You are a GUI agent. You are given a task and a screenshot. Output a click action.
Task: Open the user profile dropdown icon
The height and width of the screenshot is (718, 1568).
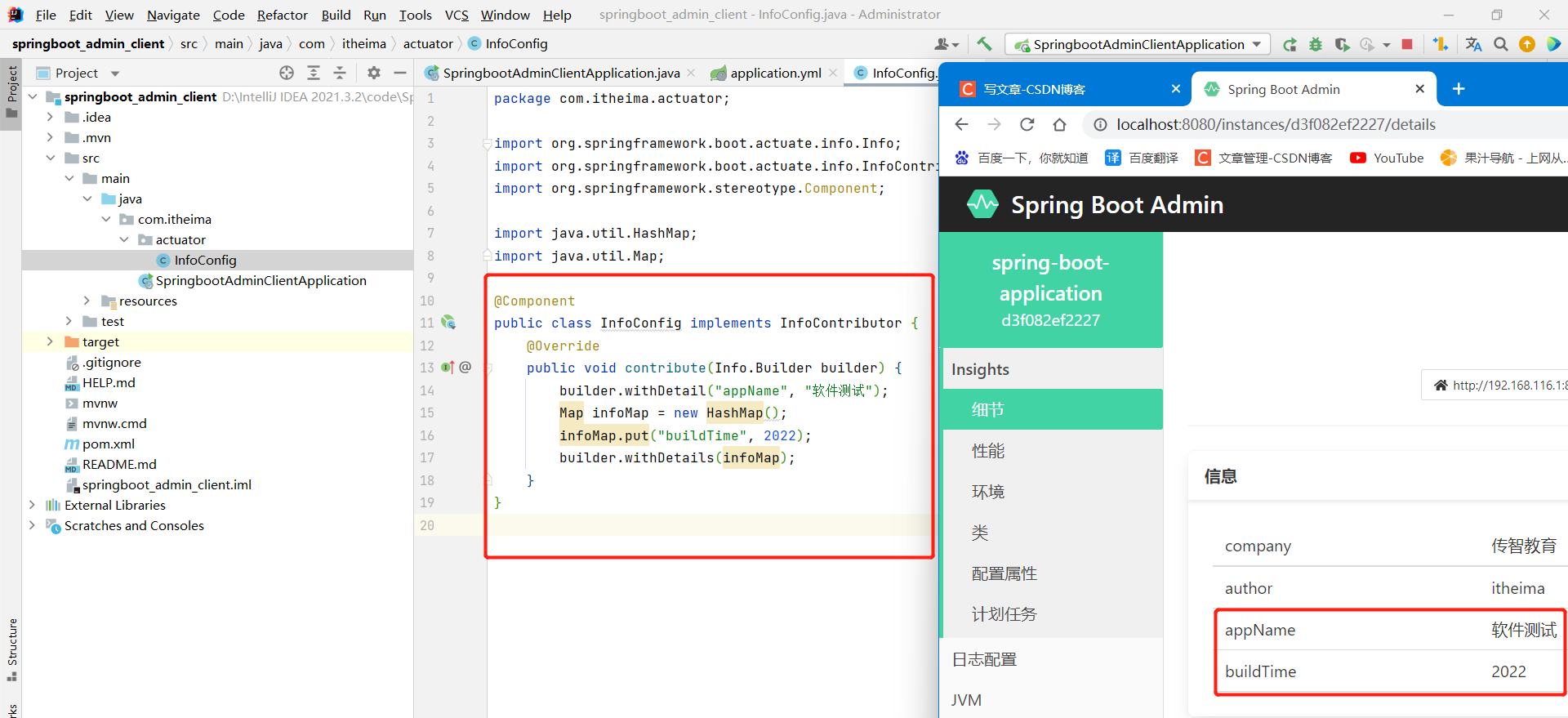[947, 44]
